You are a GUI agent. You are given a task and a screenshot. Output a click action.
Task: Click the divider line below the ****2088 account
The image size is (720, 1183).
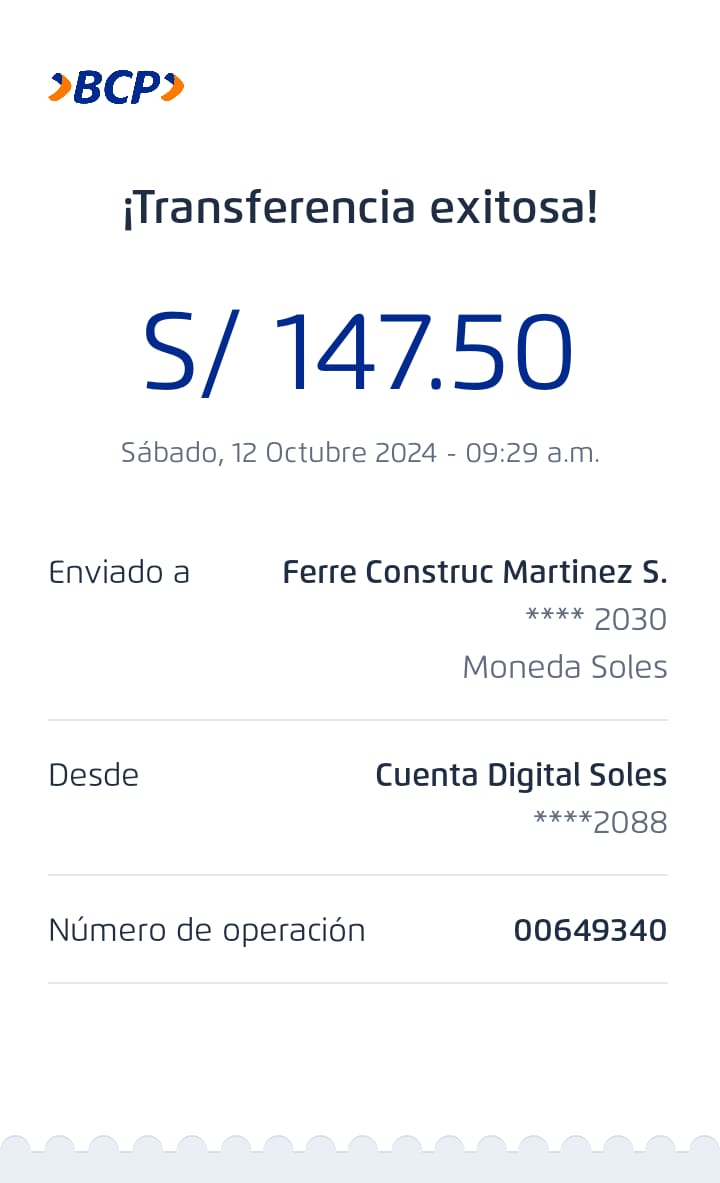pyautogui.click(x=358, y=875)
